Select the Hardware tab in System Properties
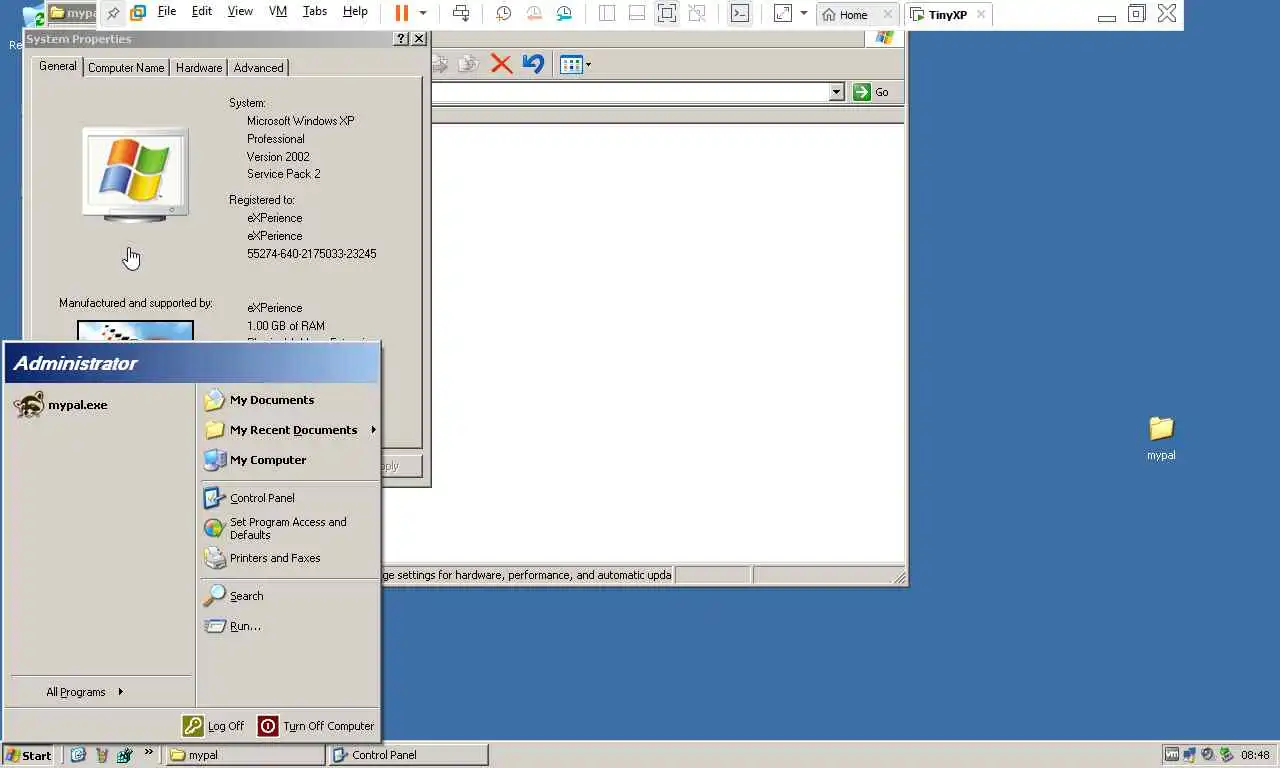Viewport: 1280px width, 768px height. 199,68
